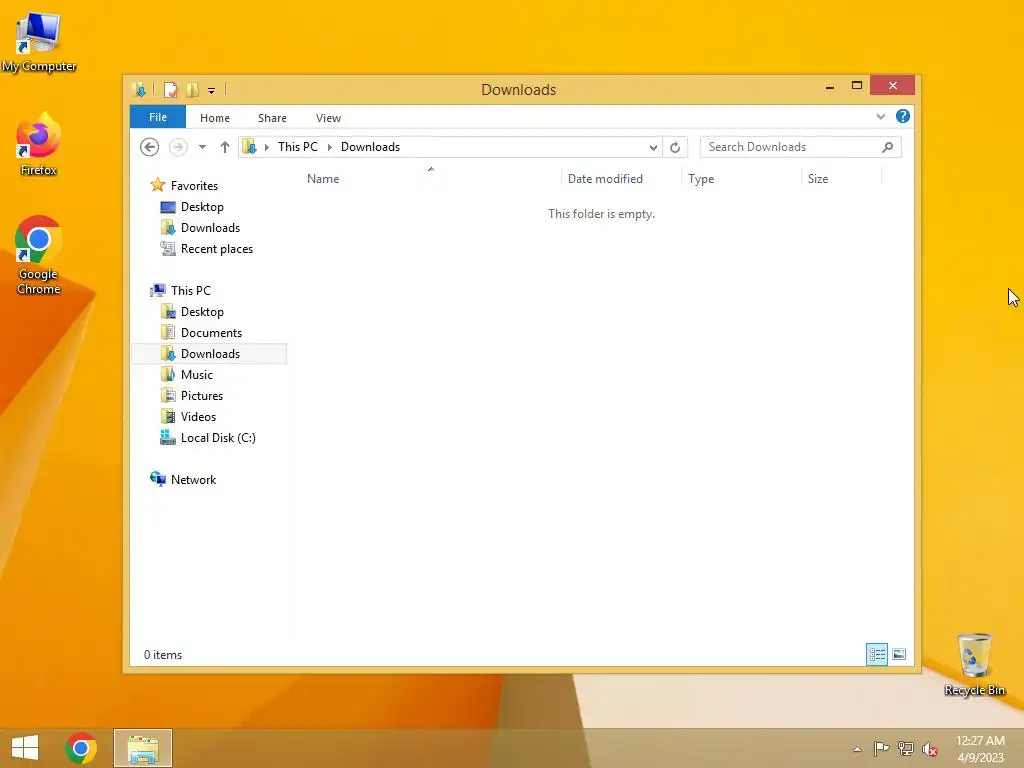Launch Chrome from the taskbar
Screen dimensions: 1024x768
[x=81, y=748]
